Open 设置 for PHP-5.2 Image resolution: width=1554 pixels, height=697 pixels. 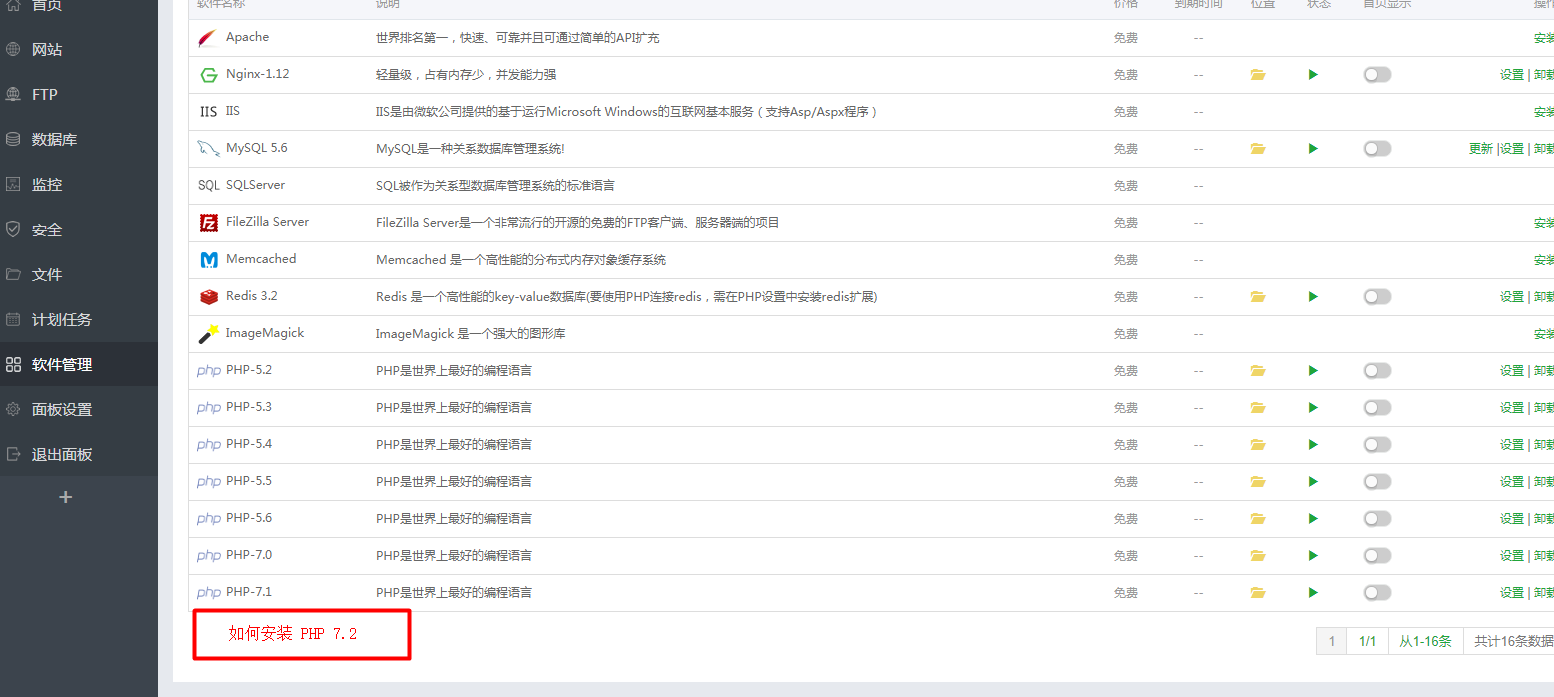(1512, 371)
